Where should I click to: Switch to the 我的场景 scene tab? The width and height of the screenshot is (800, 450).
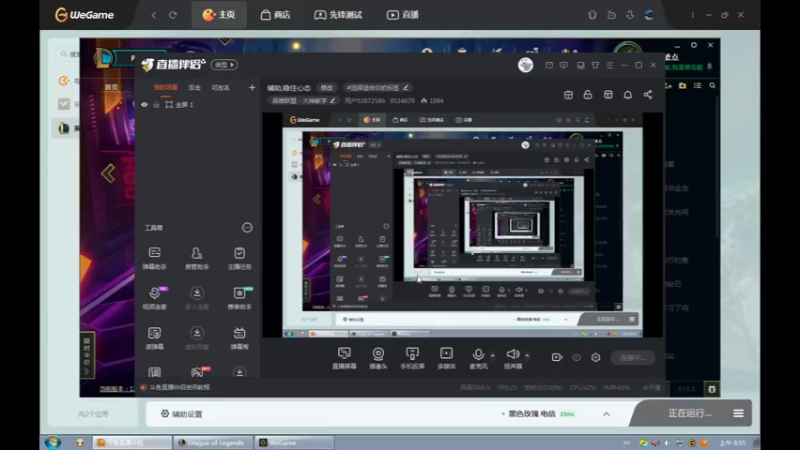[x=166, y=88]
